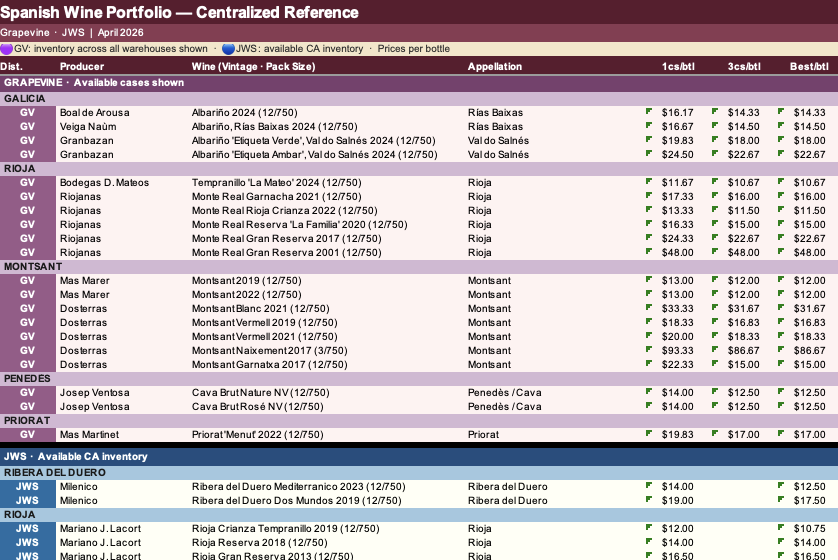
Task: Click the 'Montsant Garnatxa 2017 (12/750)' cell
Action: coord(269,364)
